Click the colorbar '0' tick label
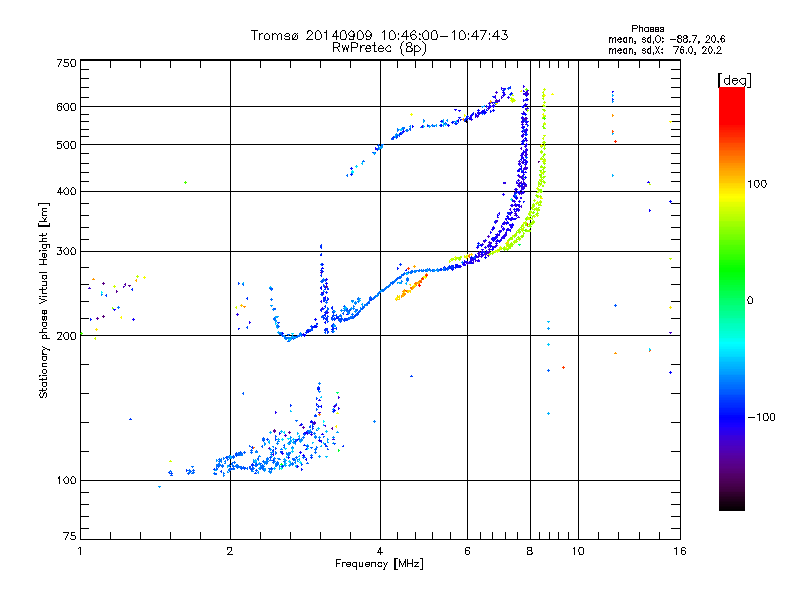800x600 pixels. point(750,301)
